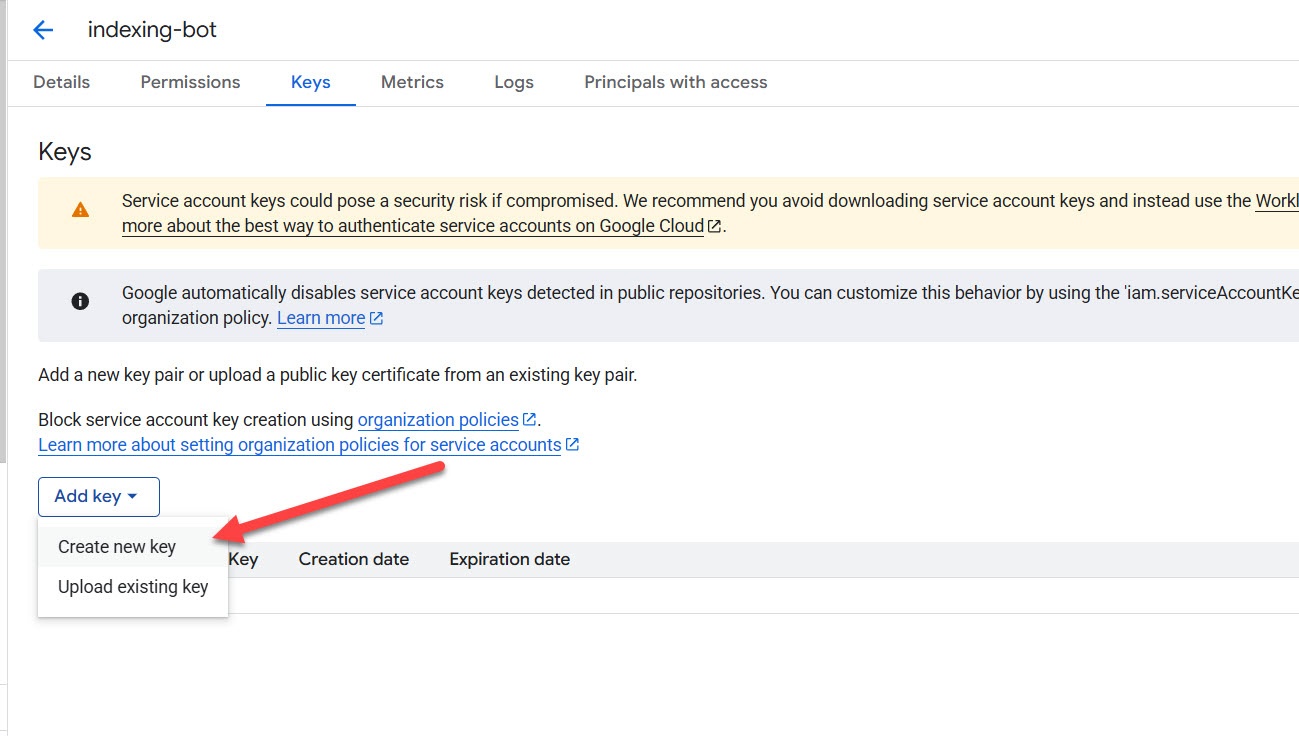This screenshot has height=736, width=1299.
Task: Click the Creation date column header
Action: pos(354,560)
